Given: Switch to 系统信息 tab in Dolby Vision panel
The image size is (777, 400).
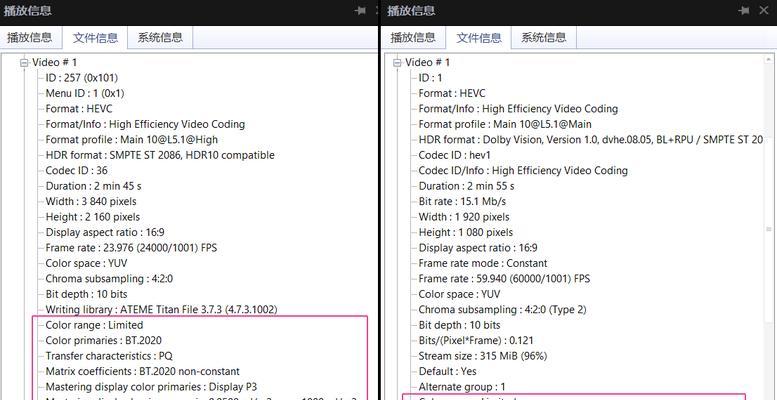Looking at the screenshot, I should point(544,37).
